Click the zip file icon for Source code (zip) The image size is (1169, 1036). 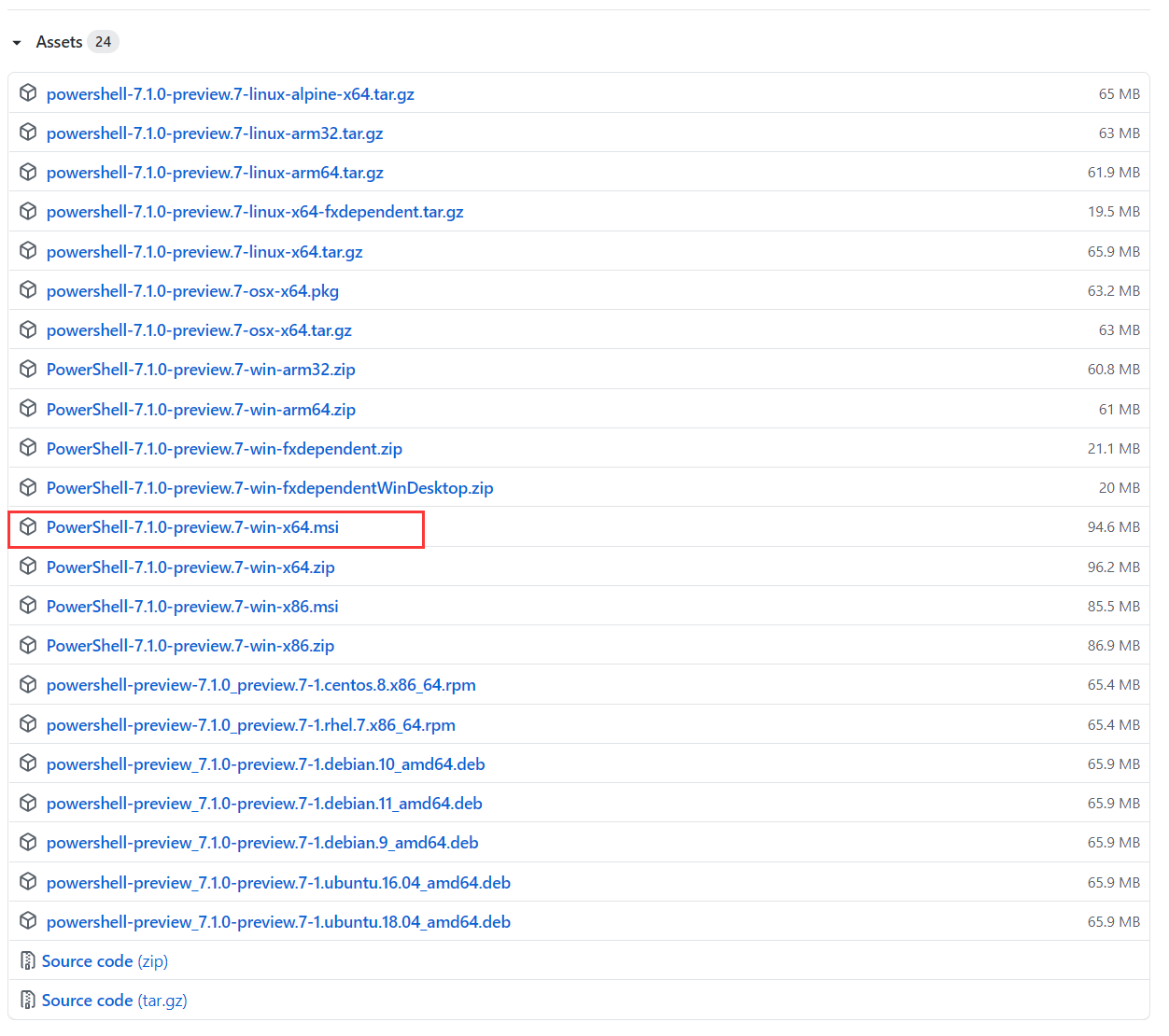click(28, 960)
